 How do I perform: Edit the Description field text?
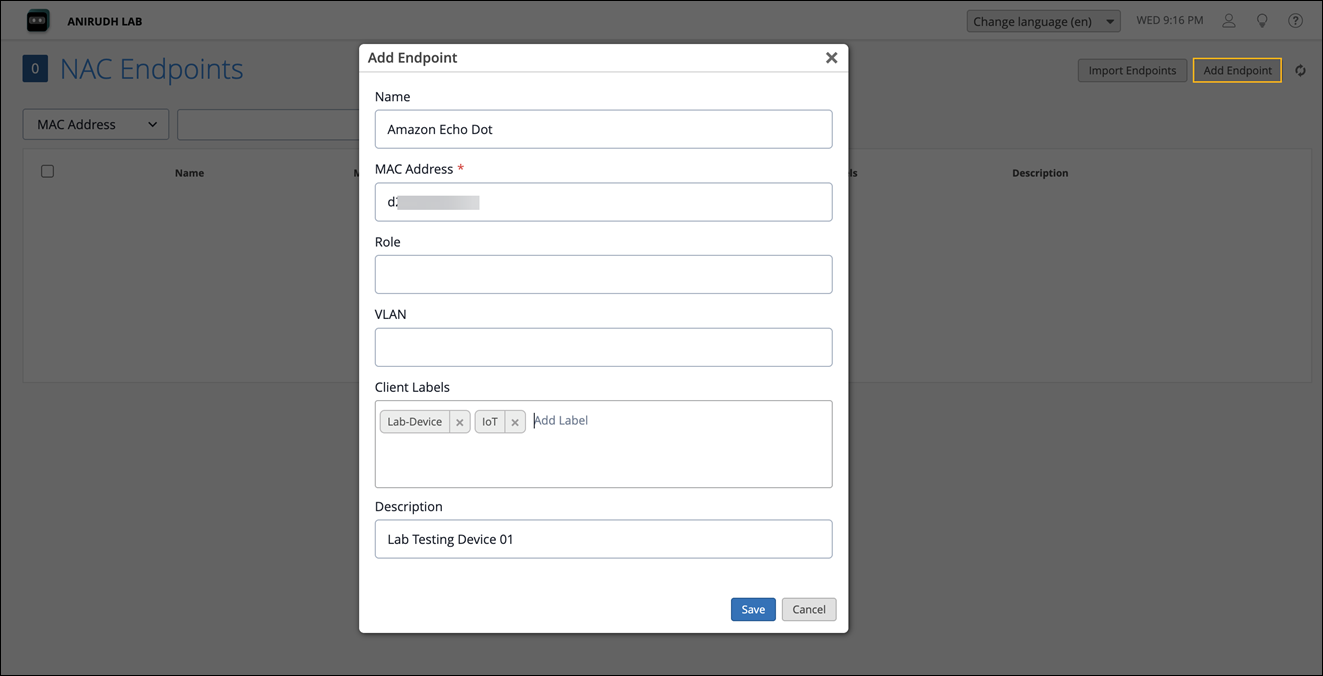pyautogui.click(x=603, y=539)
